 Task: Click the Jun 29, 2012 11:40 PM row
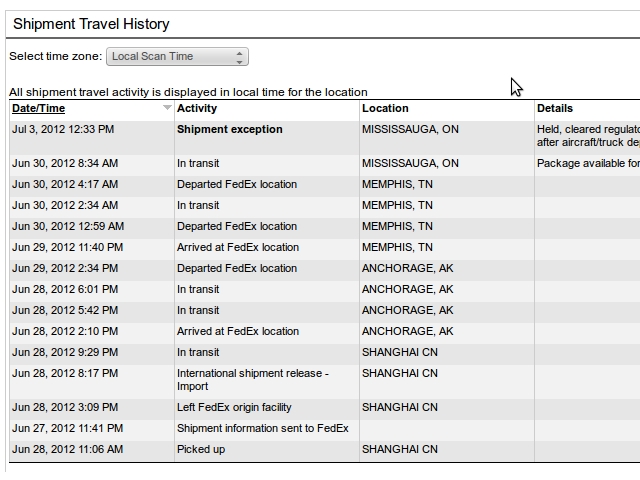point(324,247)
